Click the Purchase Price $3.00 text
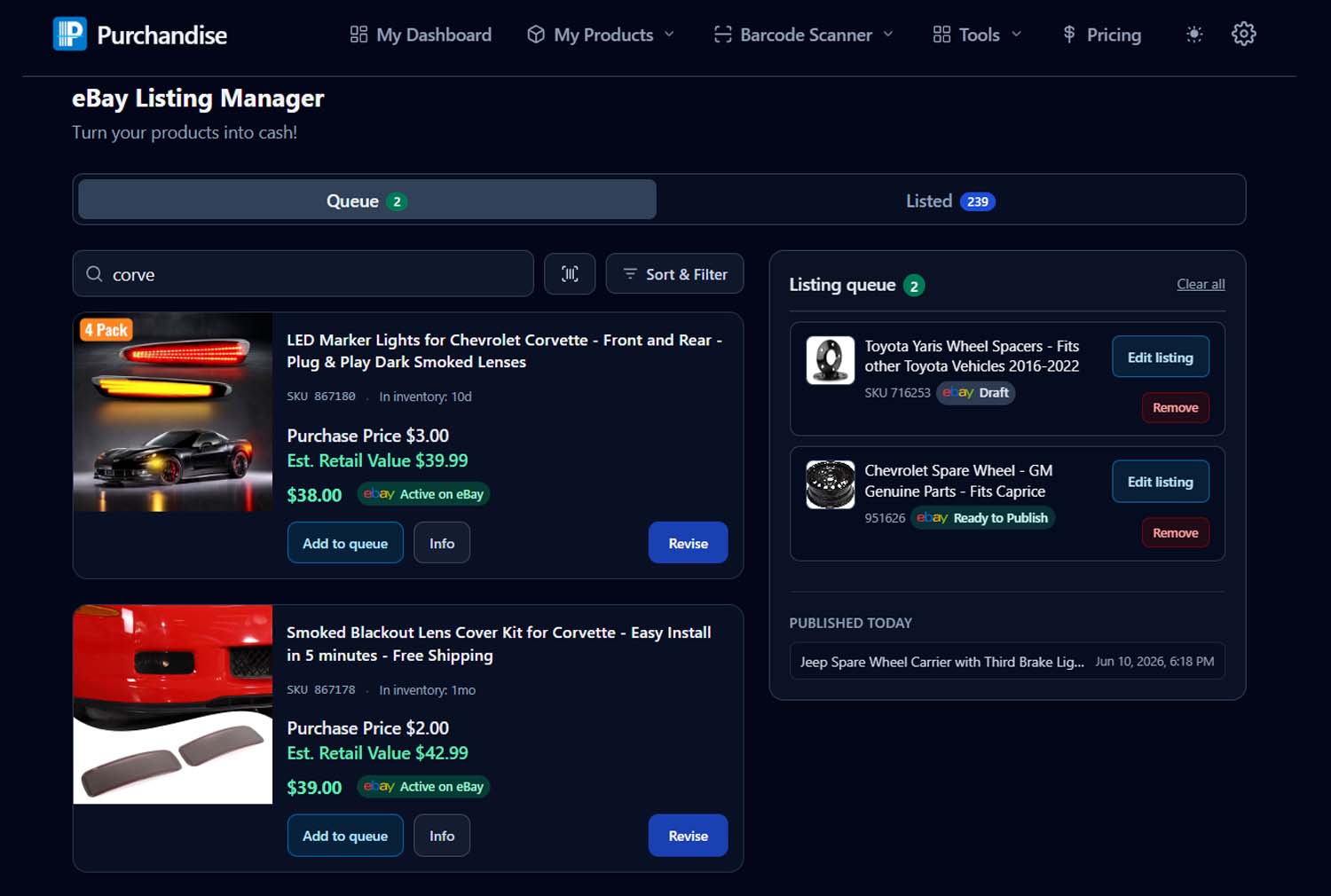Image resolution: width=1331 pixels, height=896 pixels. (367, 436)
